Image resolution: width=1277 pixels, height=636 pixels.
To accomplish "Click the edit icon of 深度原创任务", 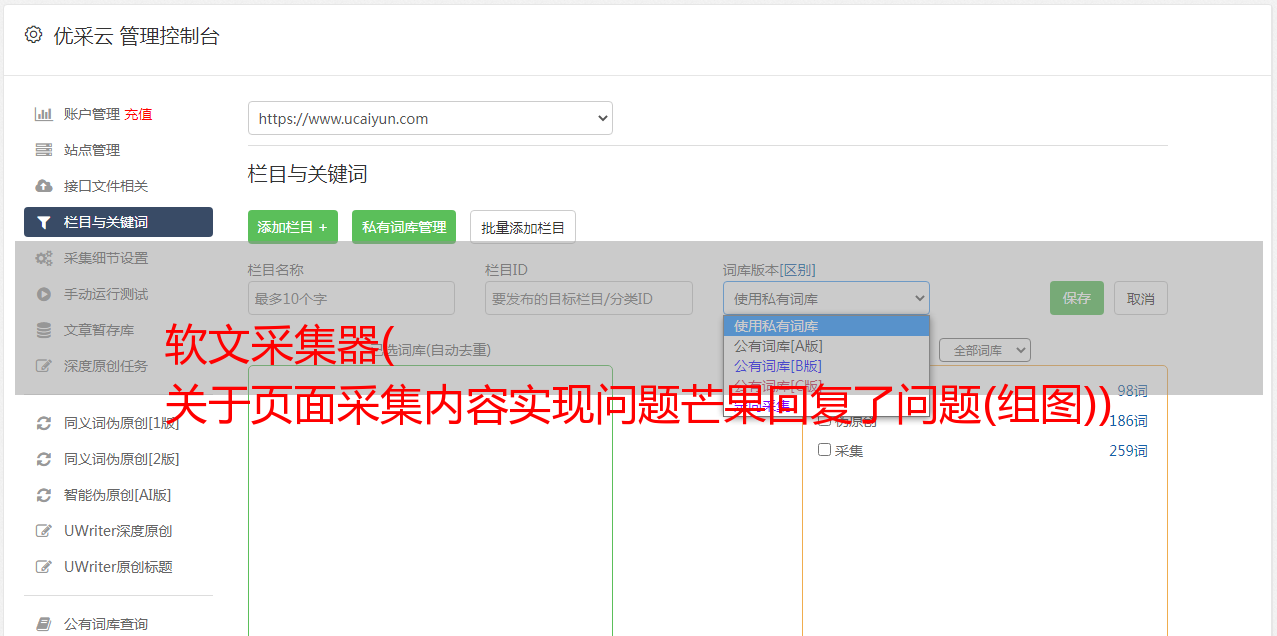I will click(x=44, y=366).
